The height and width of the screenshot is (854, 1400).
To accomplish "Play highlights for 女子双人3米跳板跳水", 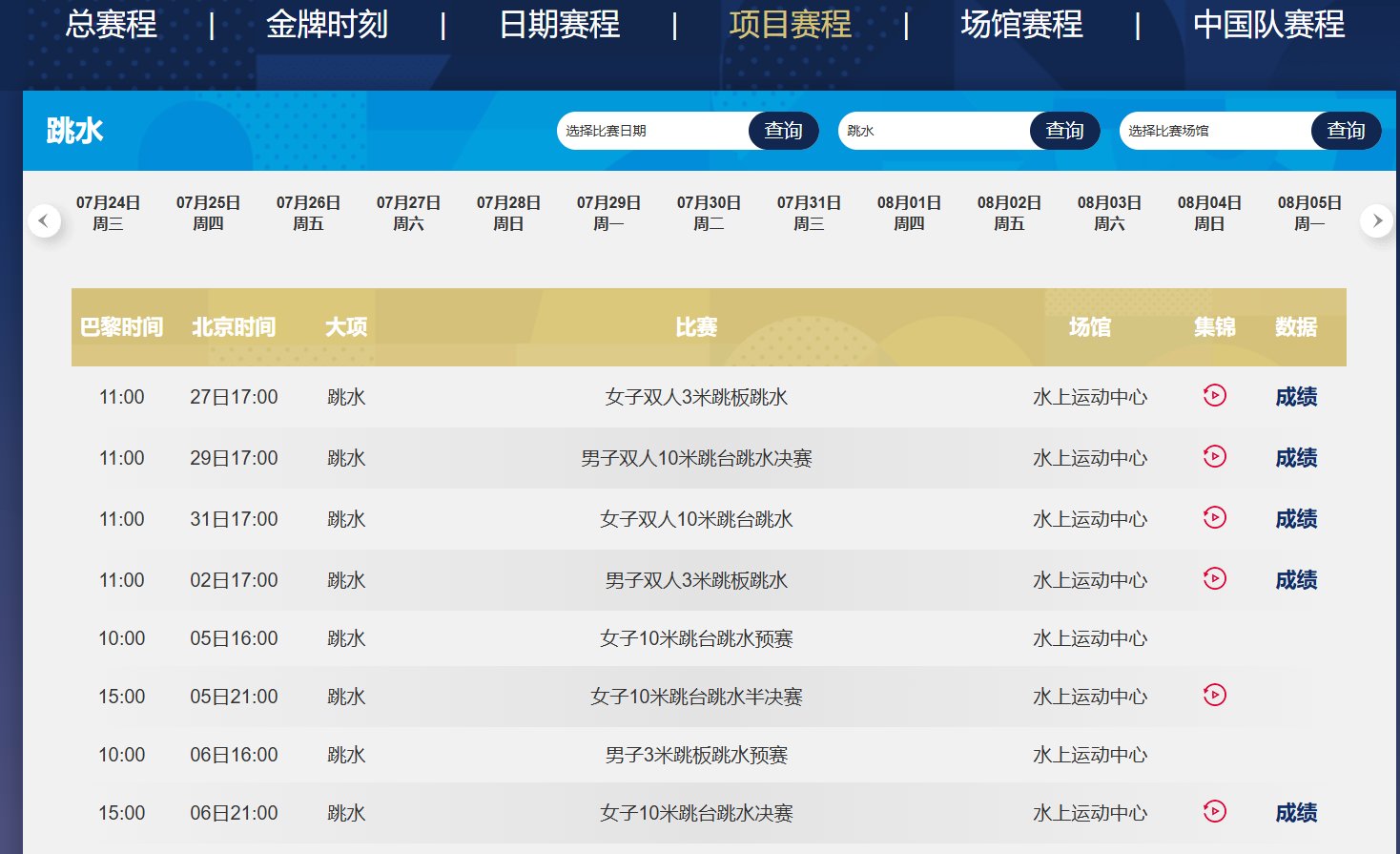I will [1214, 395].
